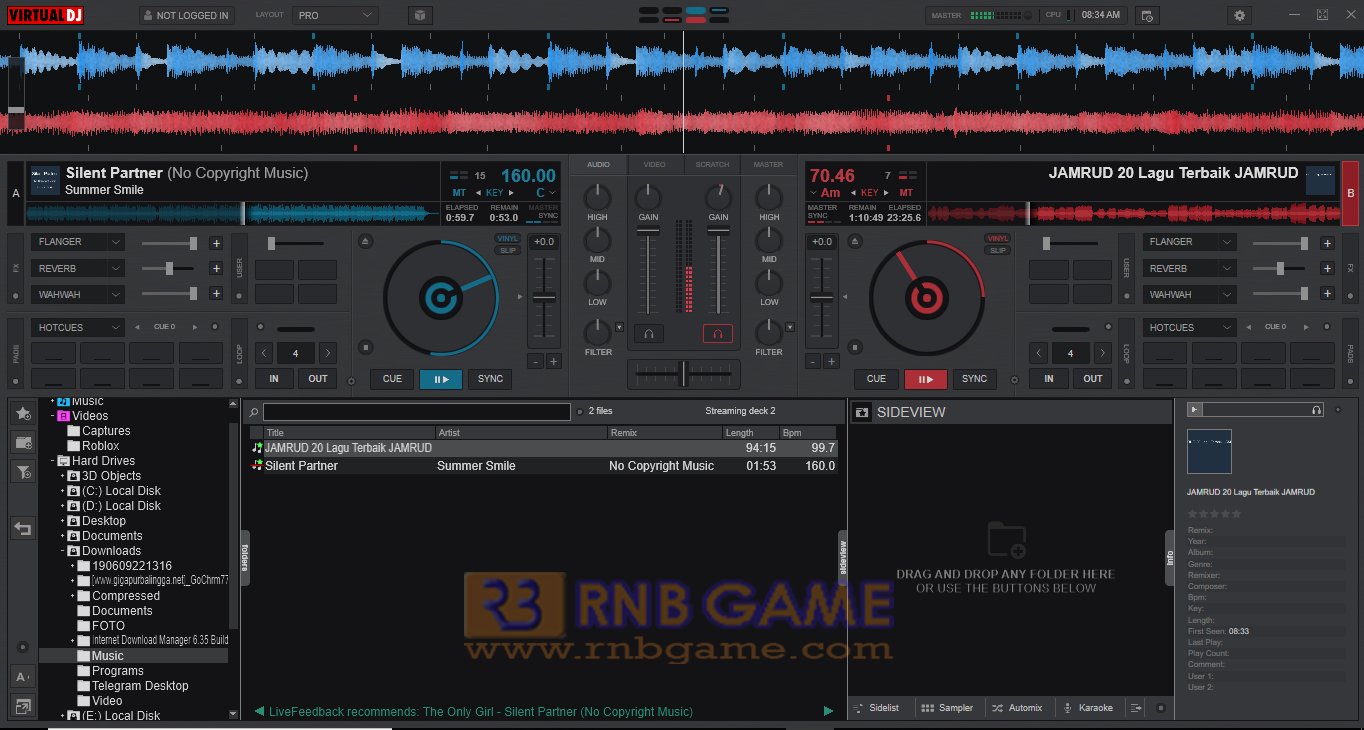Decrease loop size on left deck

[x=264, y=353]
